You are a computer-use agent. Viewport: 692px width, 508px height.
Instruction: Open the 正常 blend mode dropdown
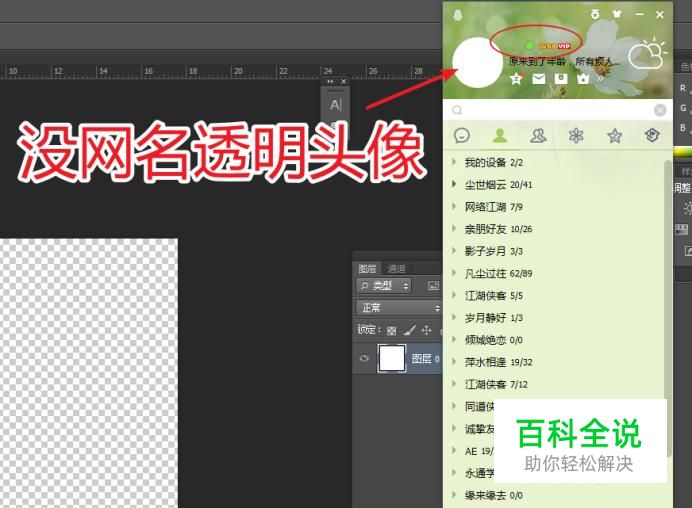click(399, 308)
